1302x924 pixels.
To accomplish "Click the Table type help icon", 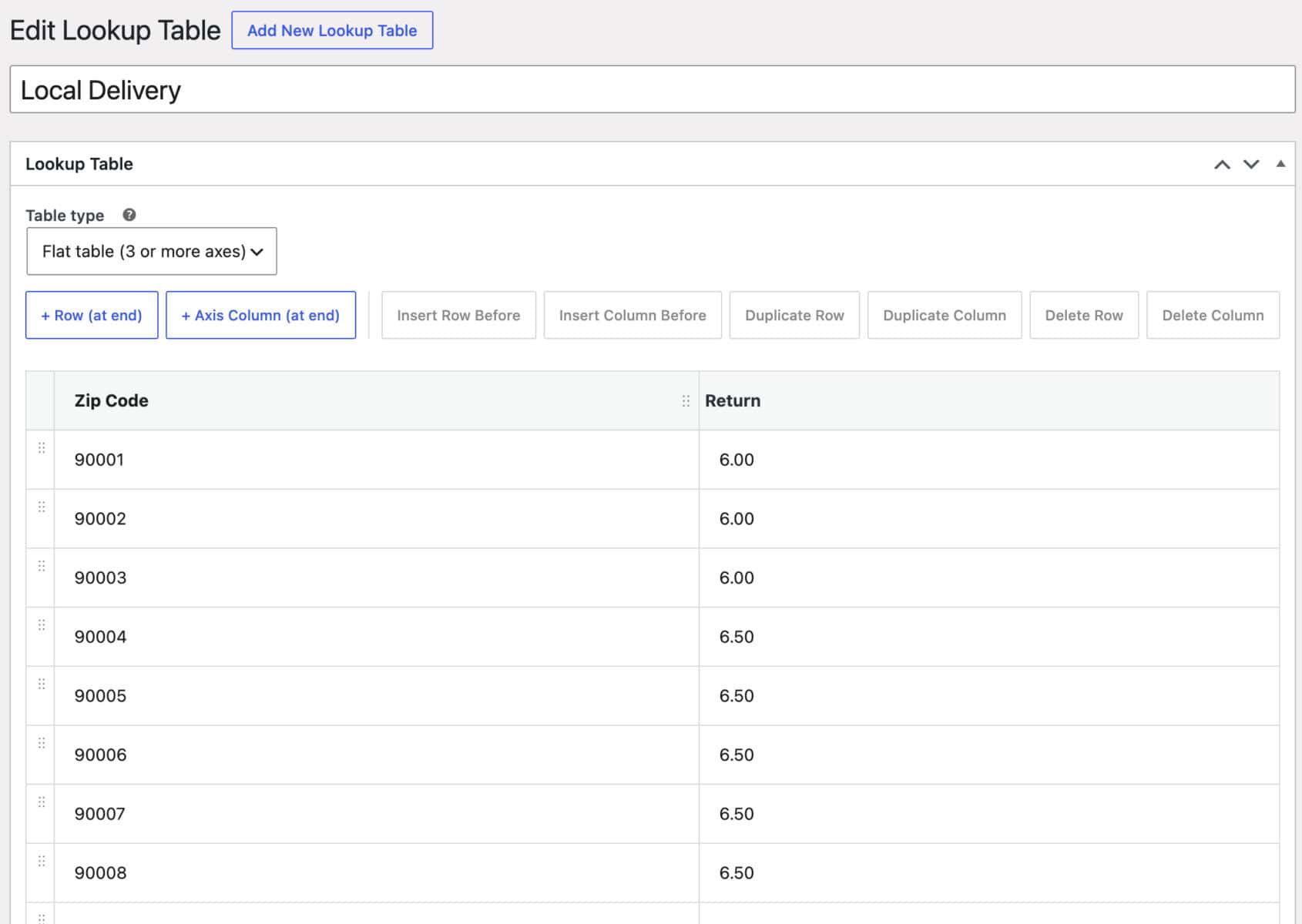I will click(129, 215).
